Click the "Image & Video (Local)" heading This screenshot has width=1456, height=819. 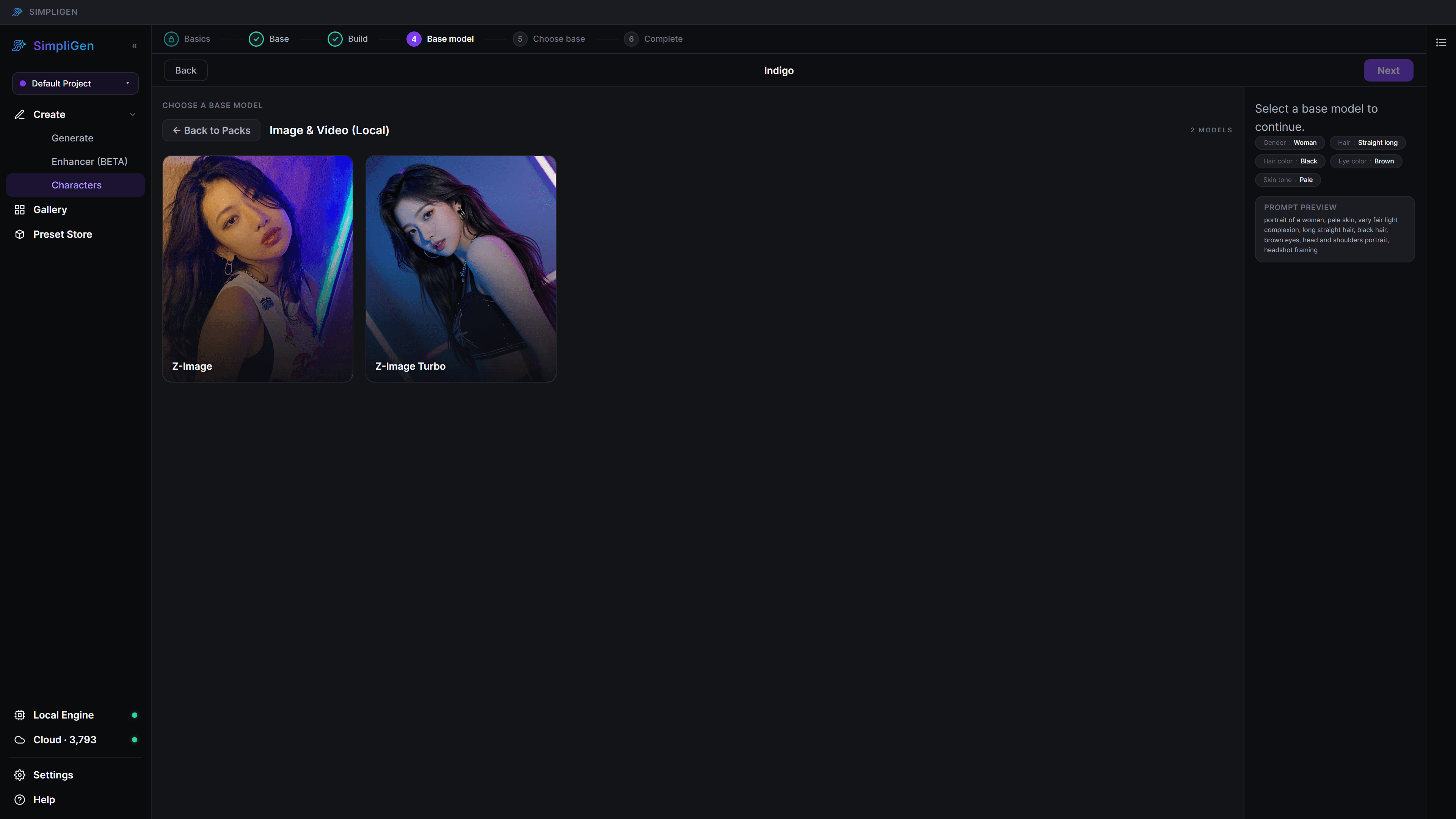[x=329, y=130]
